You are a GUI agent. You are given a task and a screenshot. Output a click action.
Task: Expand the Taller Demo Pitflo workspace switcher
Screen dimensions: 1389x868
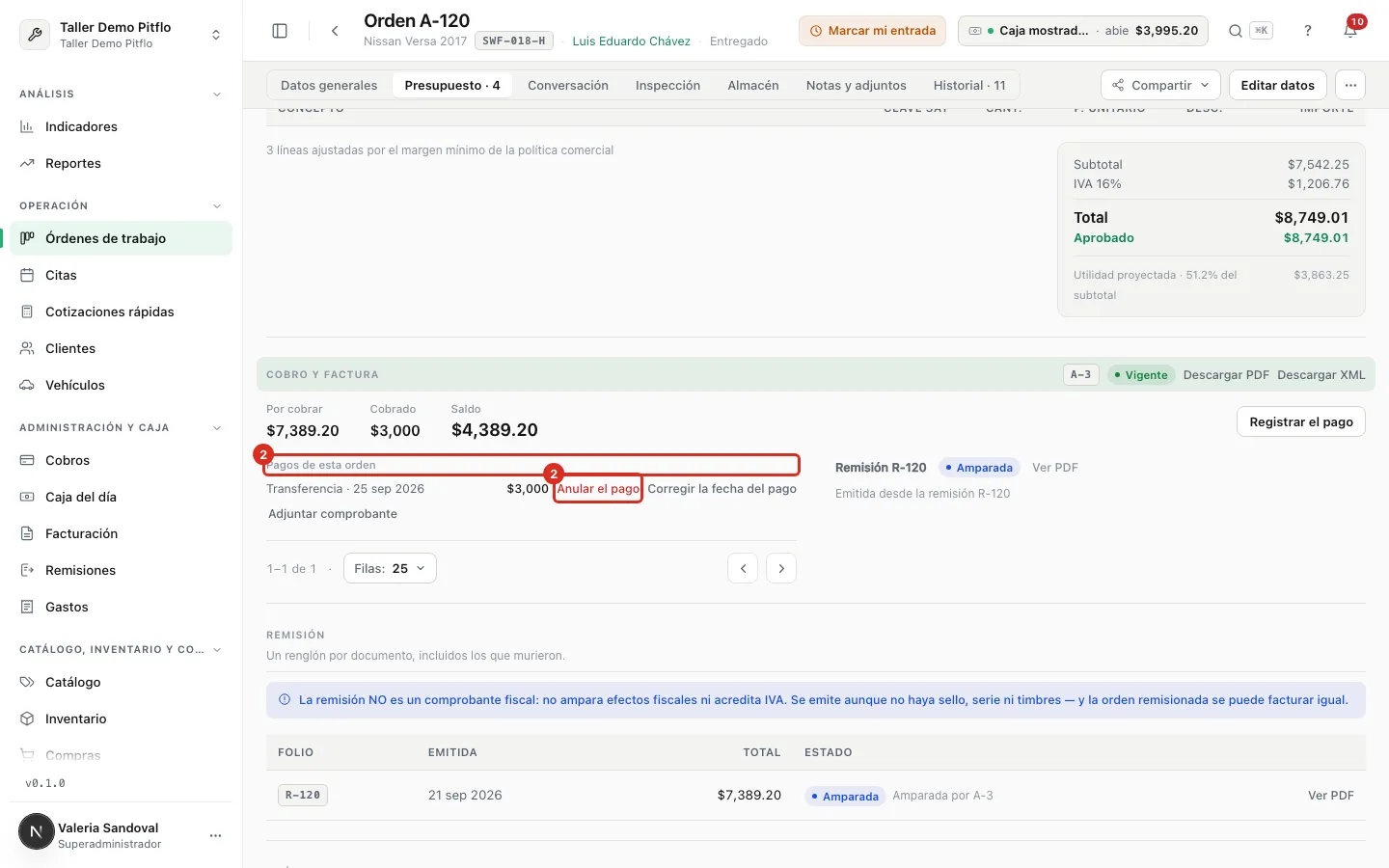122,35
